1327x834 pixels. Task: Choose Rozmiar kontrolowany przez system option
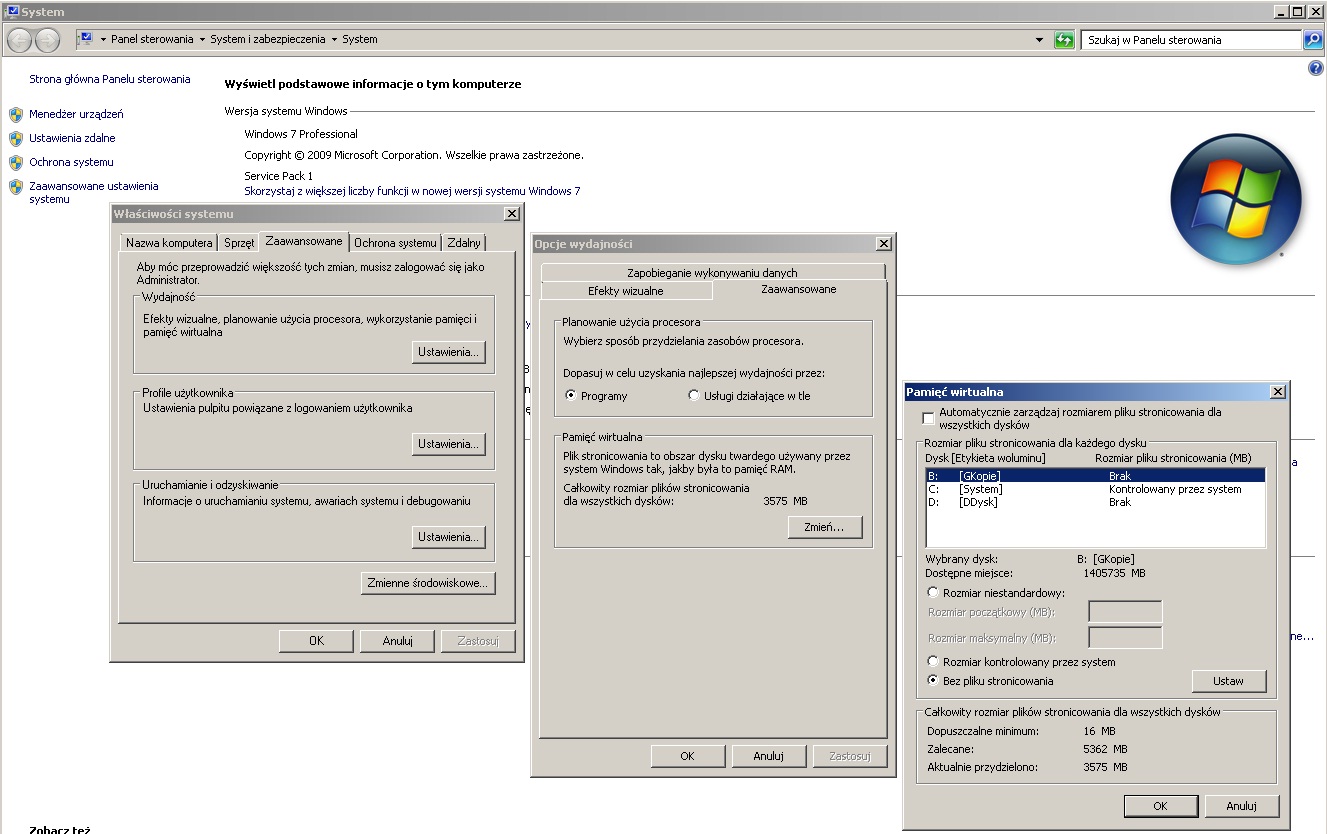point(933,662)
